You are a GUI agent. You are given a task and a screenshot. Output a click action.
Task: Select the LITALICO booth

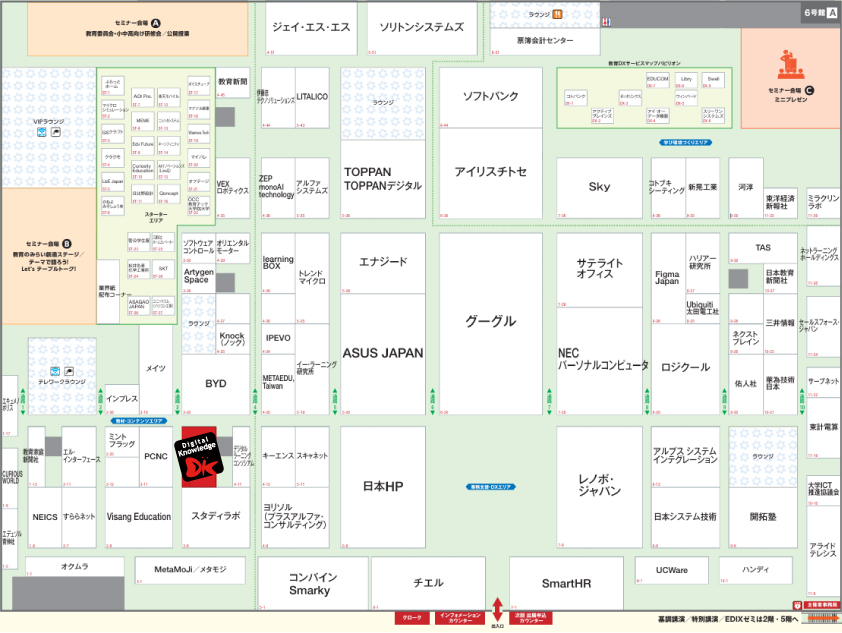pos(313,98)
